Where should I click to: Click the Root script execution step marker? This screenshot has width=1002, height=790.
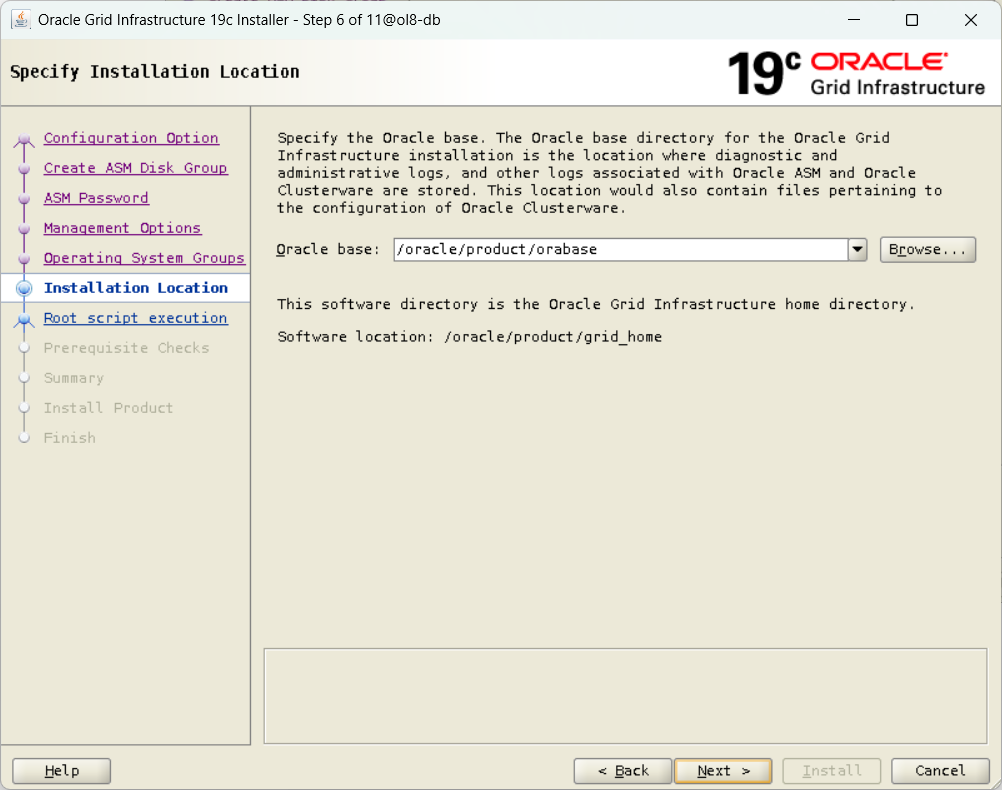[24, 318]
